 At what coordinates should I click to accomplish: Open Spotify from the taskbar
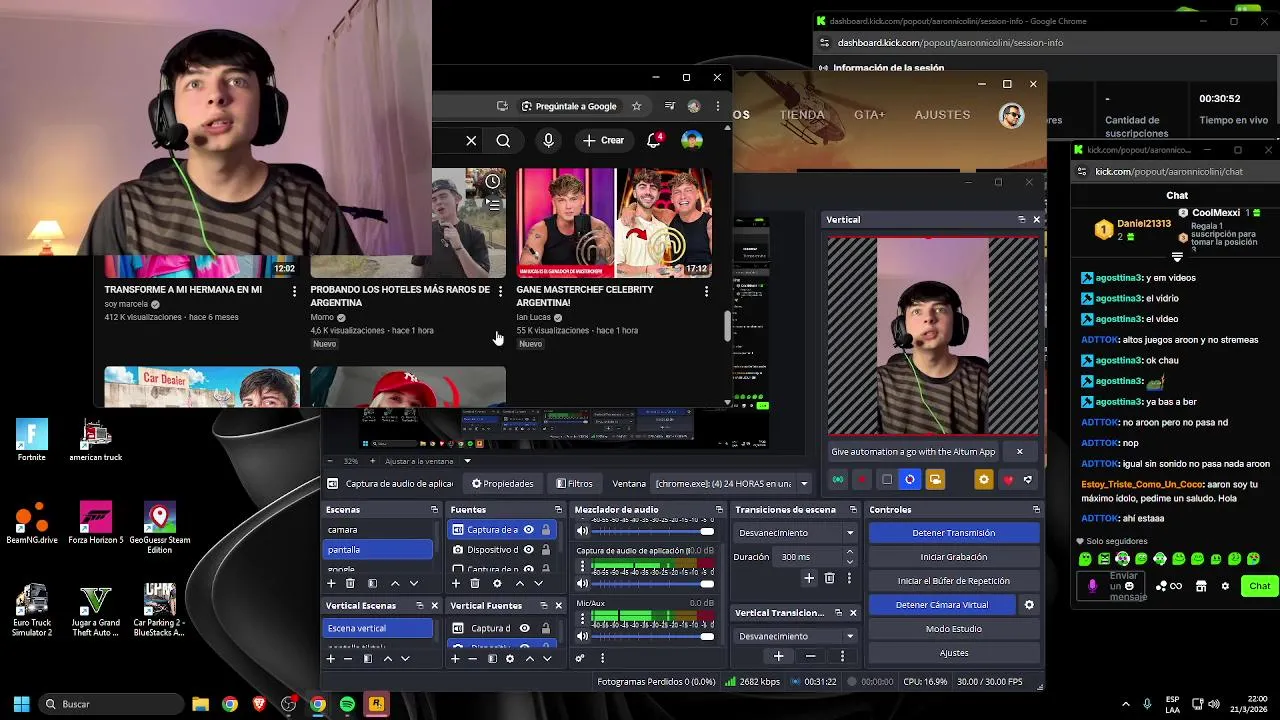coord(347,704)
